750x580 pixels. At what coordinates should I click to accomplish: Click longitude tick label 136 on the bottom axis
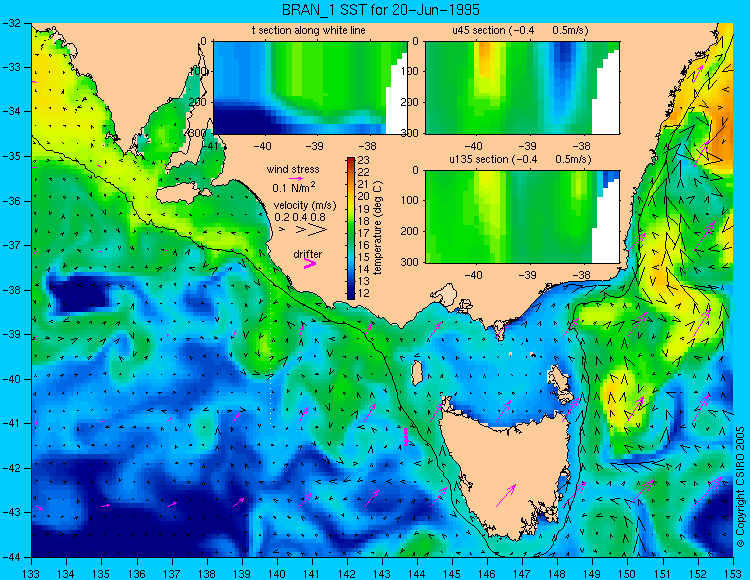137,574
